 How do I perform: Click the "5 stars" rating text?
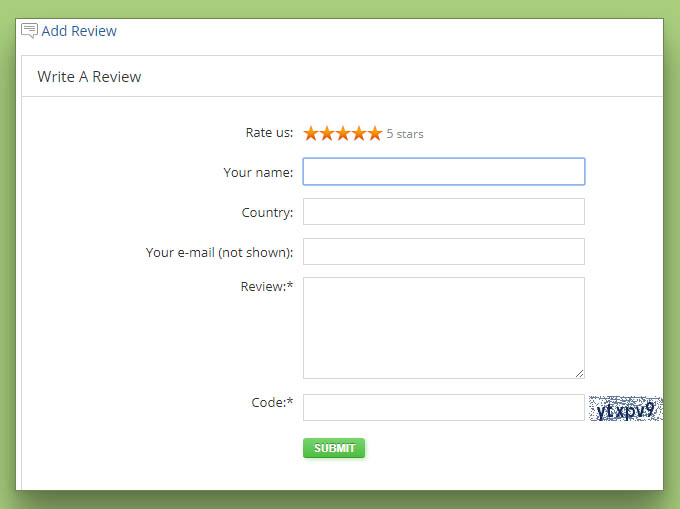(x=405, y=134)
